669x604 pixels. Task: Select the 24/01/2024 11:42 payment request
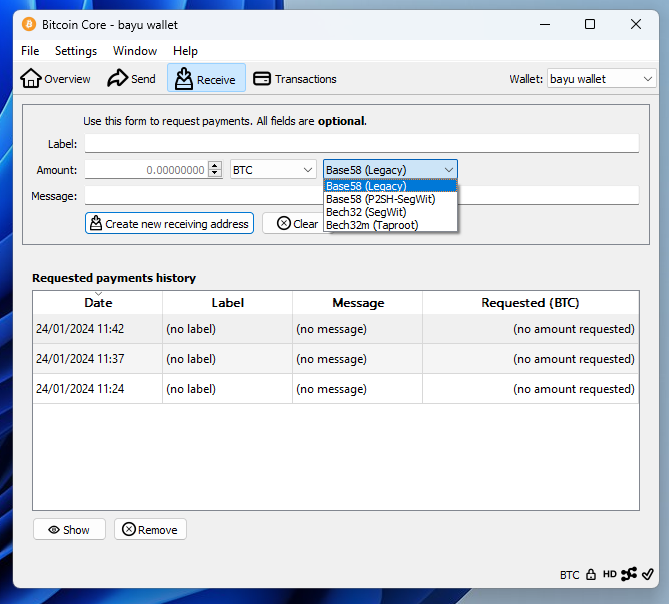click(336, 329)
